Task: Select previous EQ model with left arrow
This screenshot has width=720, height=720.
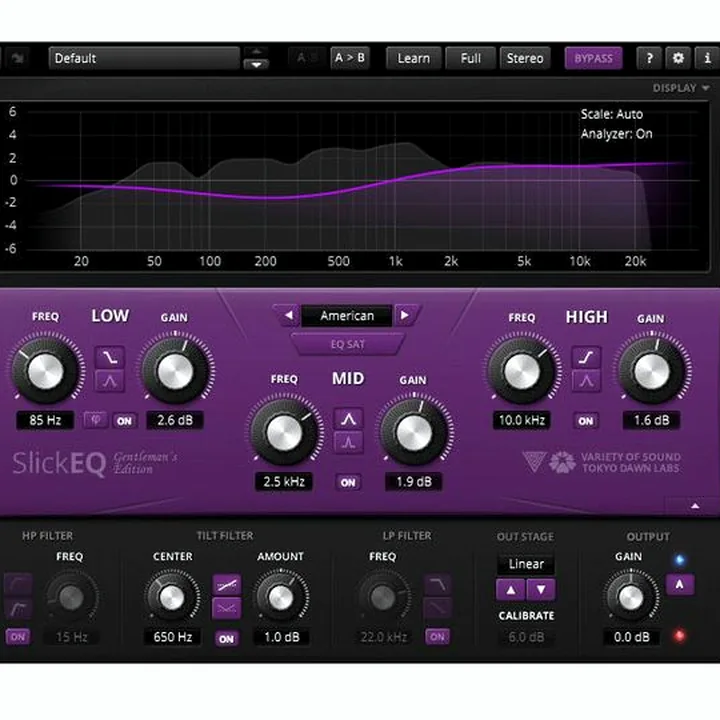Action: click(x=288, y=315)
